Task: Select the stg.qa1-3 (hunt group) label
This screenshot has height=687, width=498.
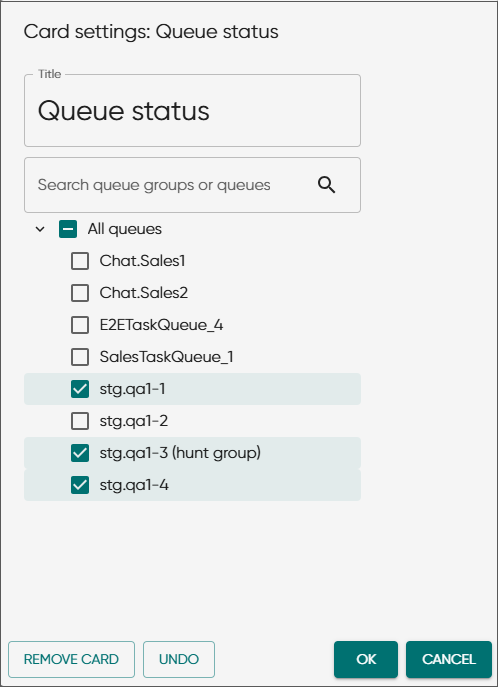Action: pos(180,453)
